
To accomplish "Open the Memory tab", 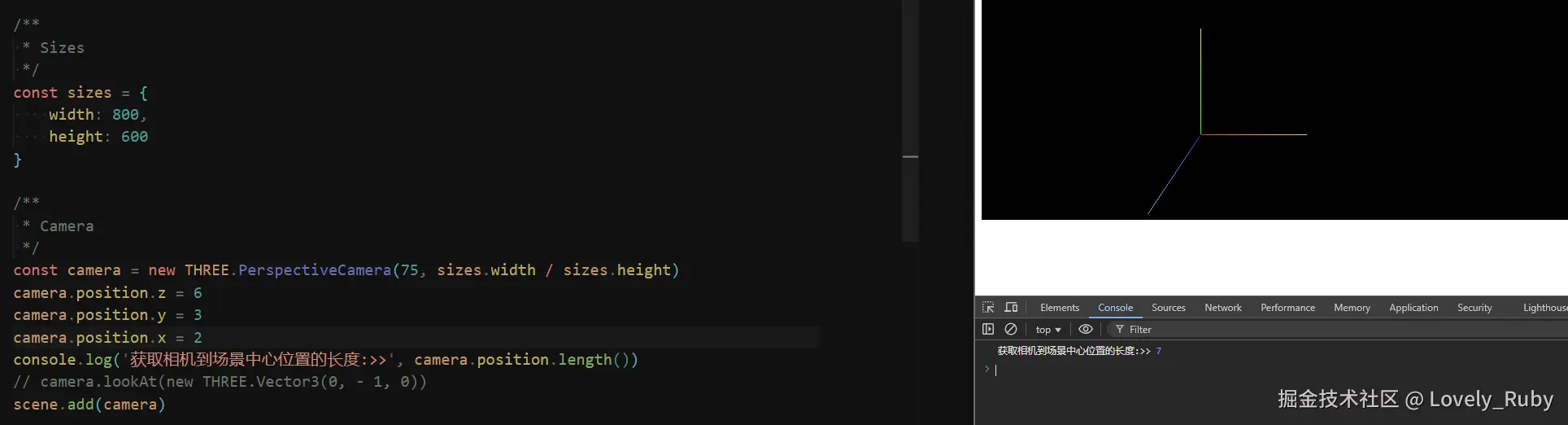I will click(x=1352, y=308).
